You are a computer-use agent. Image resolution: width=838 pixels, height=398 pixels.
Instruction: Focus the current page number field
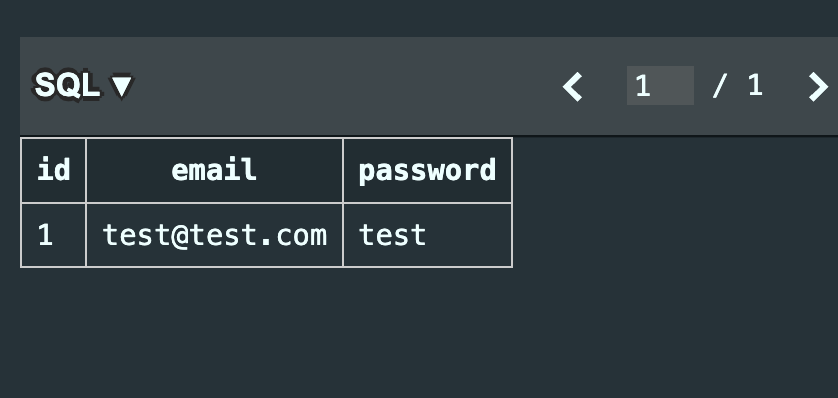click(x=660, y=85)
